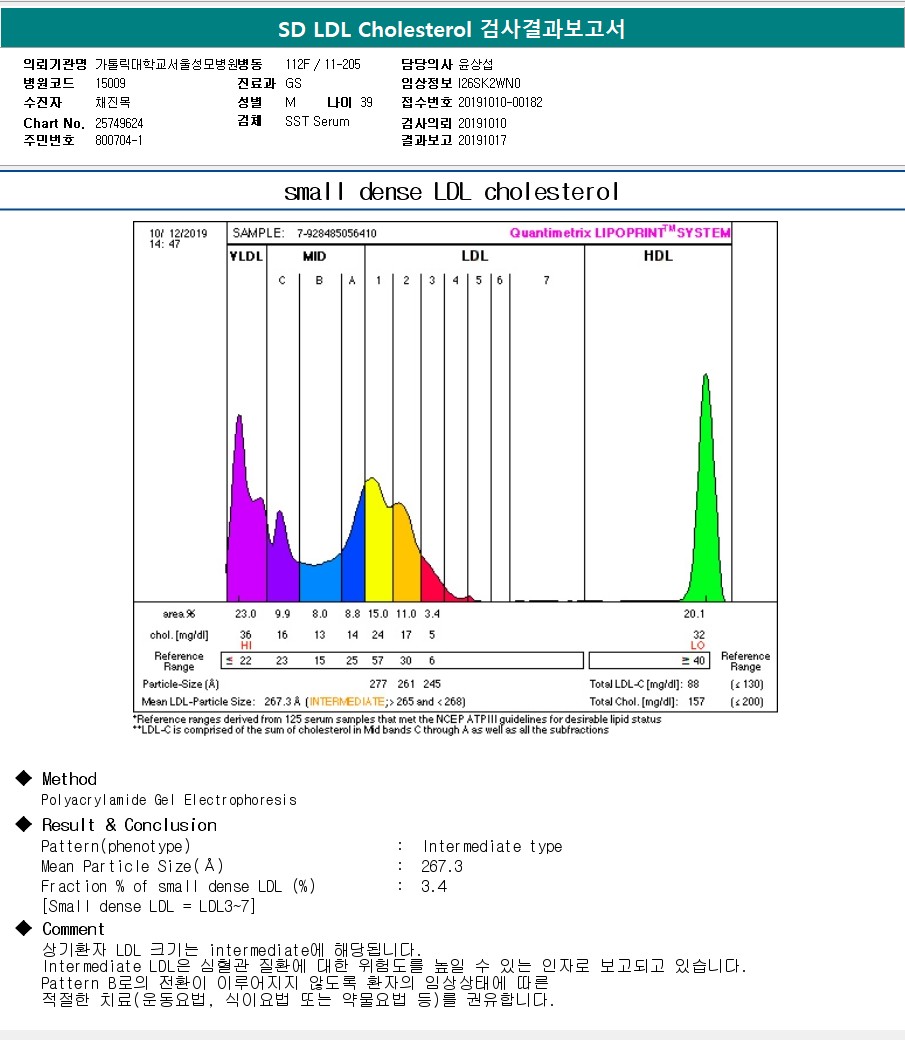905x1040 pixels.
Task: Click the Chart No. value 25749624
Action: [120, 123]
